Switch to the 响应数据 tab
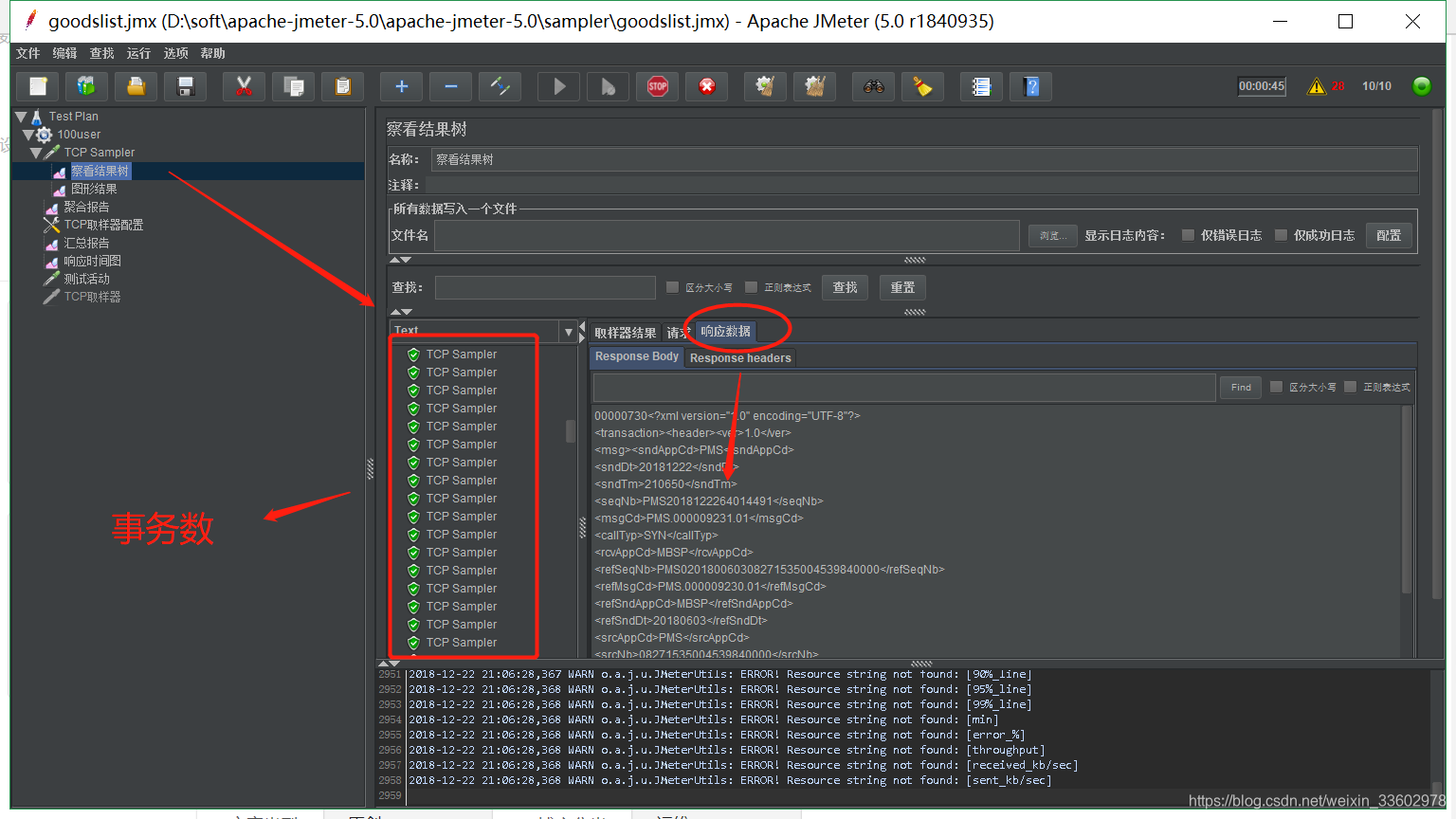 click(x=726, y=332)
